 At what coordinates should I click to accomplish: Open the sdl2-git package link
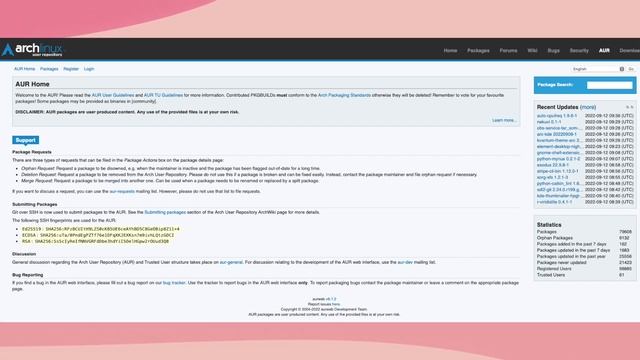click(559, 190)
